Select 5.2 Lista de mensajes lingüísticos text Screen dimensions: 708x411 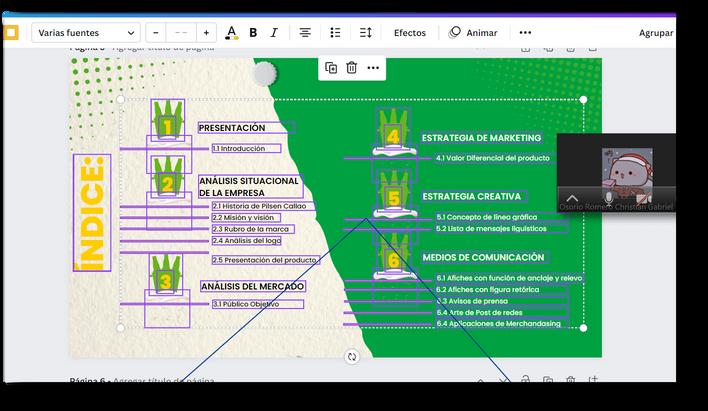(x=491, y=229)
